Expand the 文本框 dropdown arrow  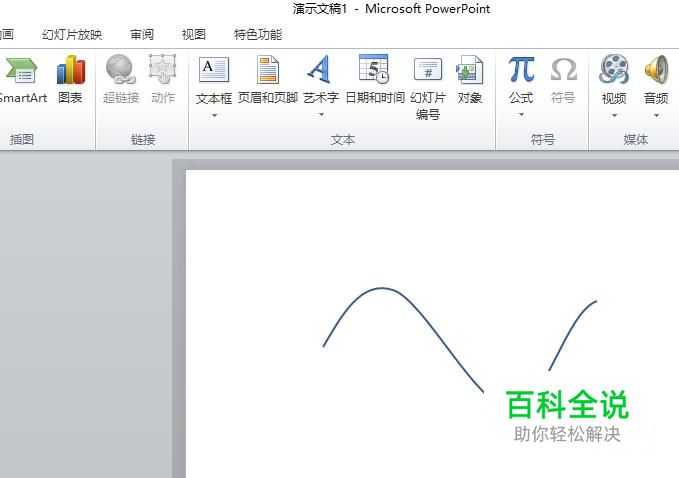pyautogui.click(x=214, y=116)
